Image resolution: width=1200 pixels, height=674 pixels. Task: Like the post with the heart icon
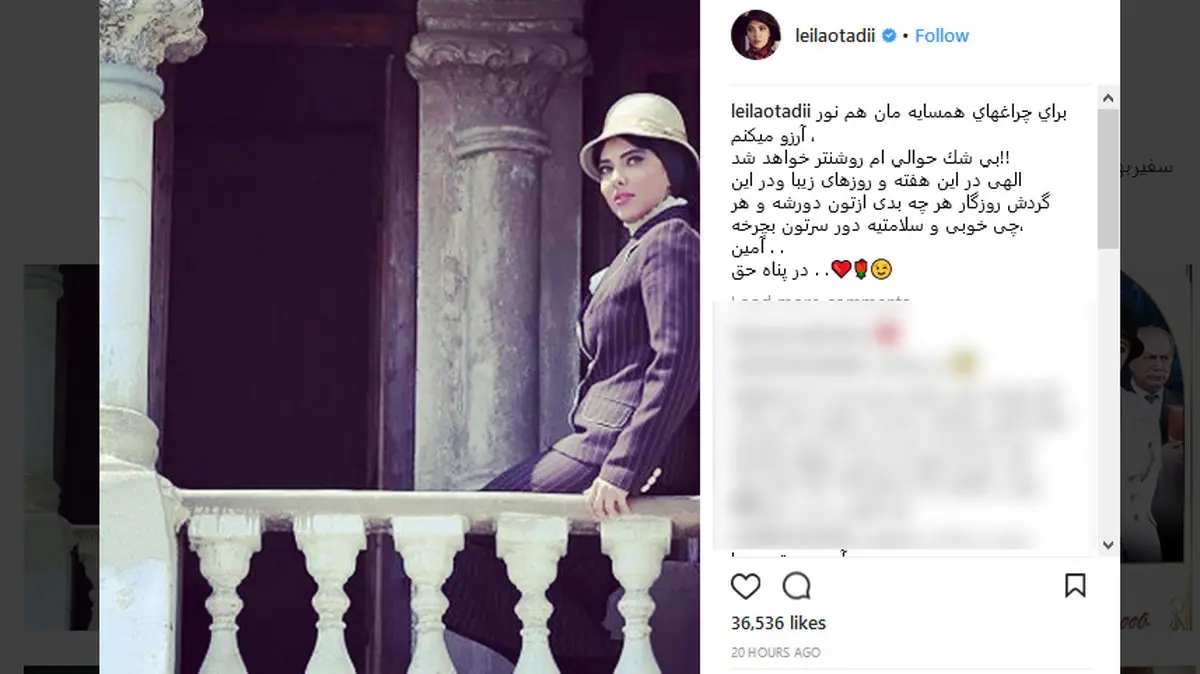[745, 586]
